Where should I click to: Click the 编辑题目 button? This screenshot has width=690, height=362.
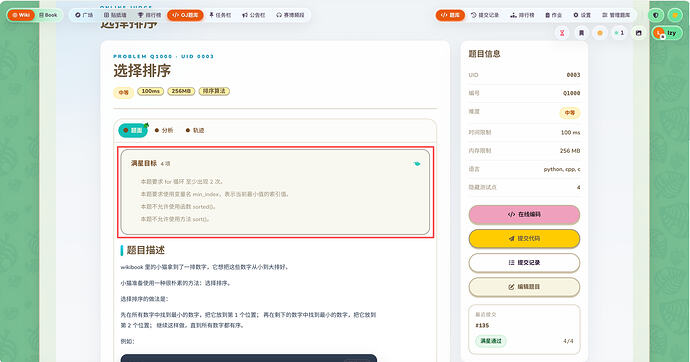click(x=524, y=287)
